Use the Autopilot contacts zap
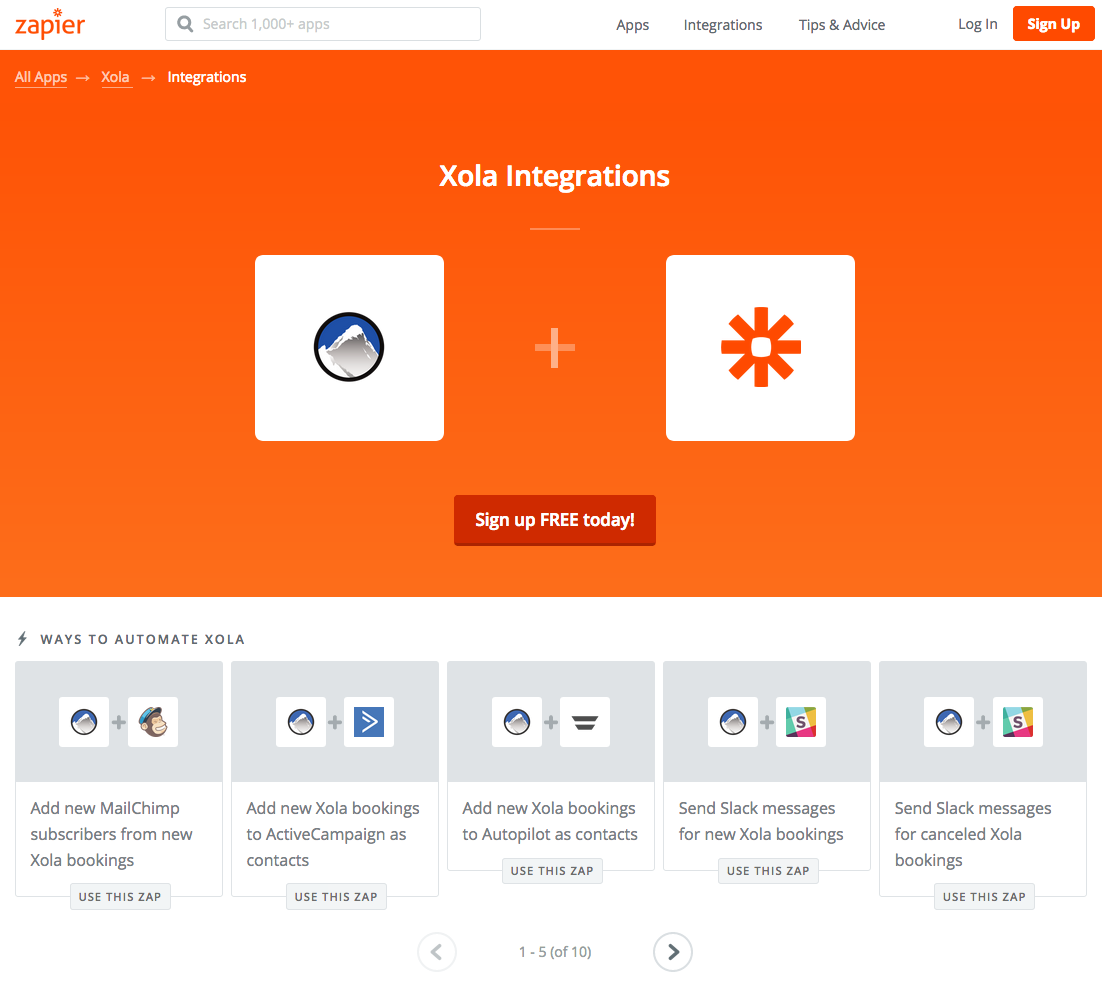This screenshot has width=1102, height=984. 552,871
